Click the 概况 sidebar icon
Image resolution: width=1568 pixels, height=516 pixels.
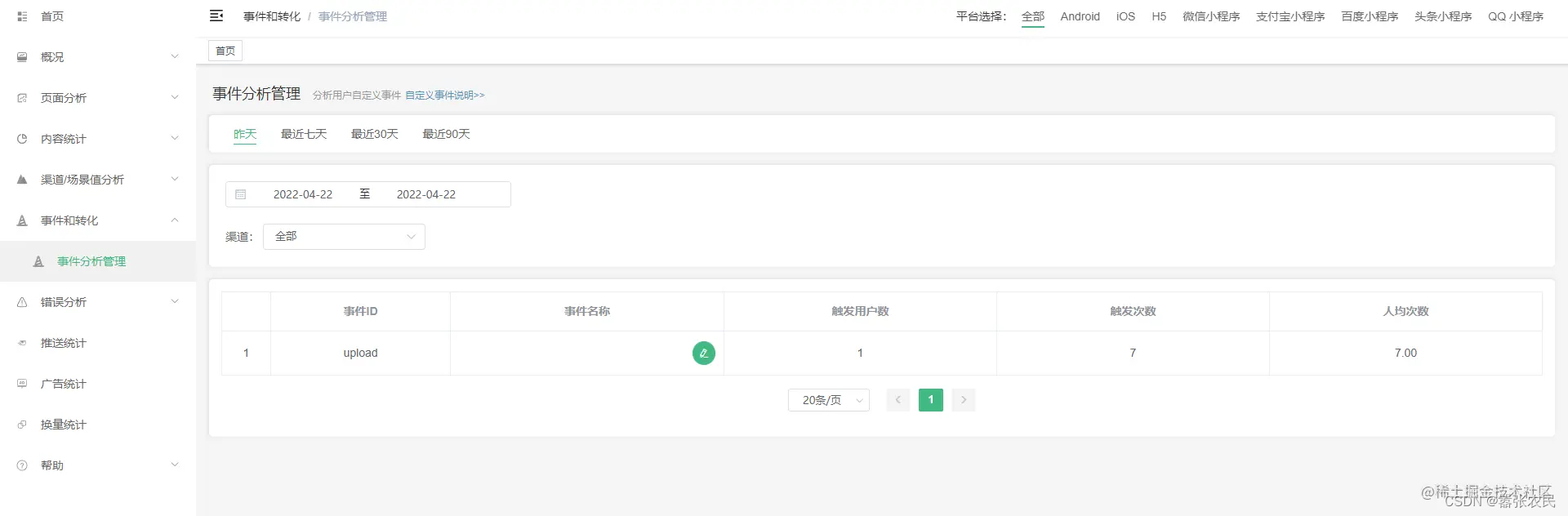tap(22, 57)
